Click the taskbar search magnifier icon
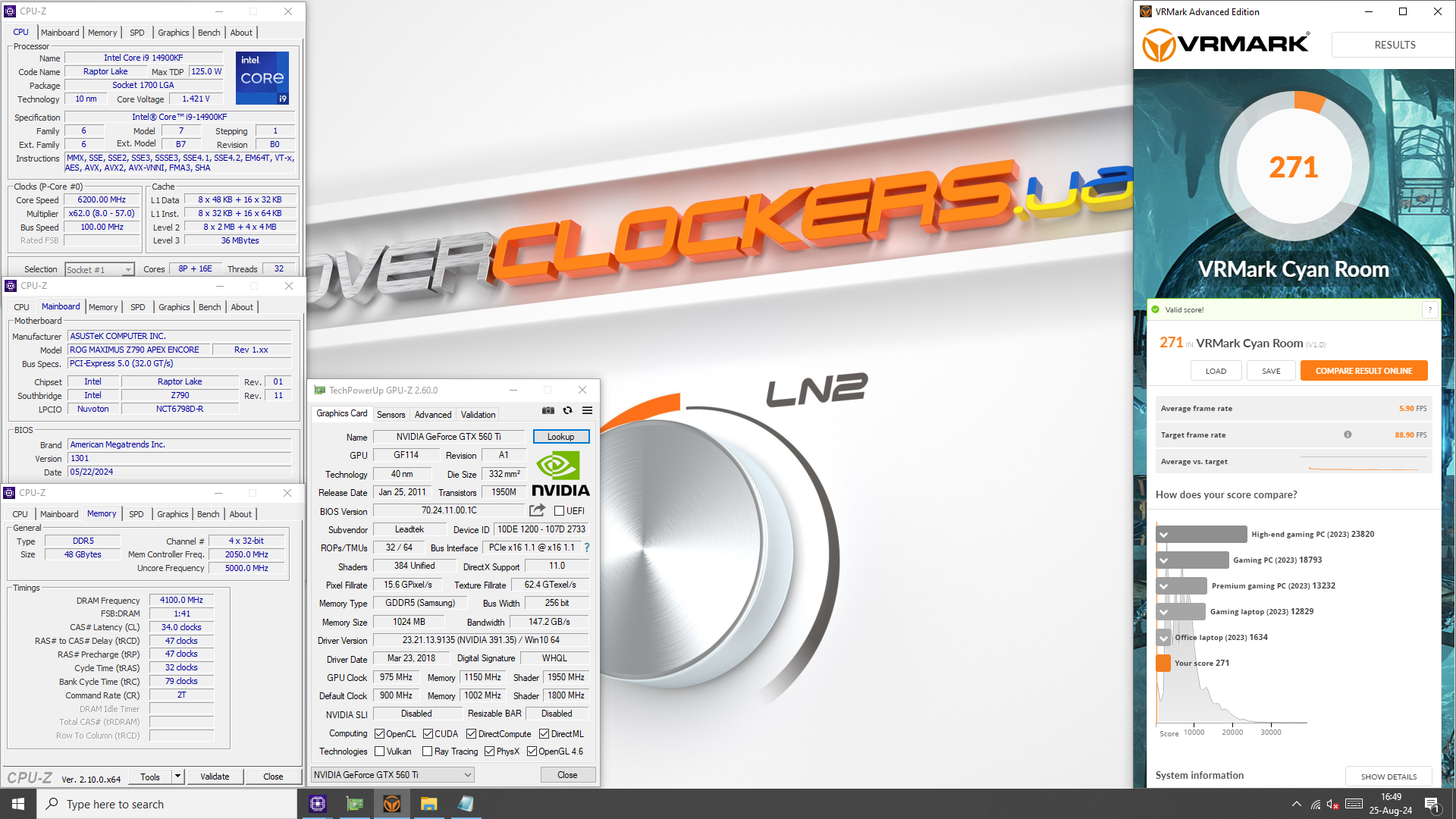 [52, 804]
